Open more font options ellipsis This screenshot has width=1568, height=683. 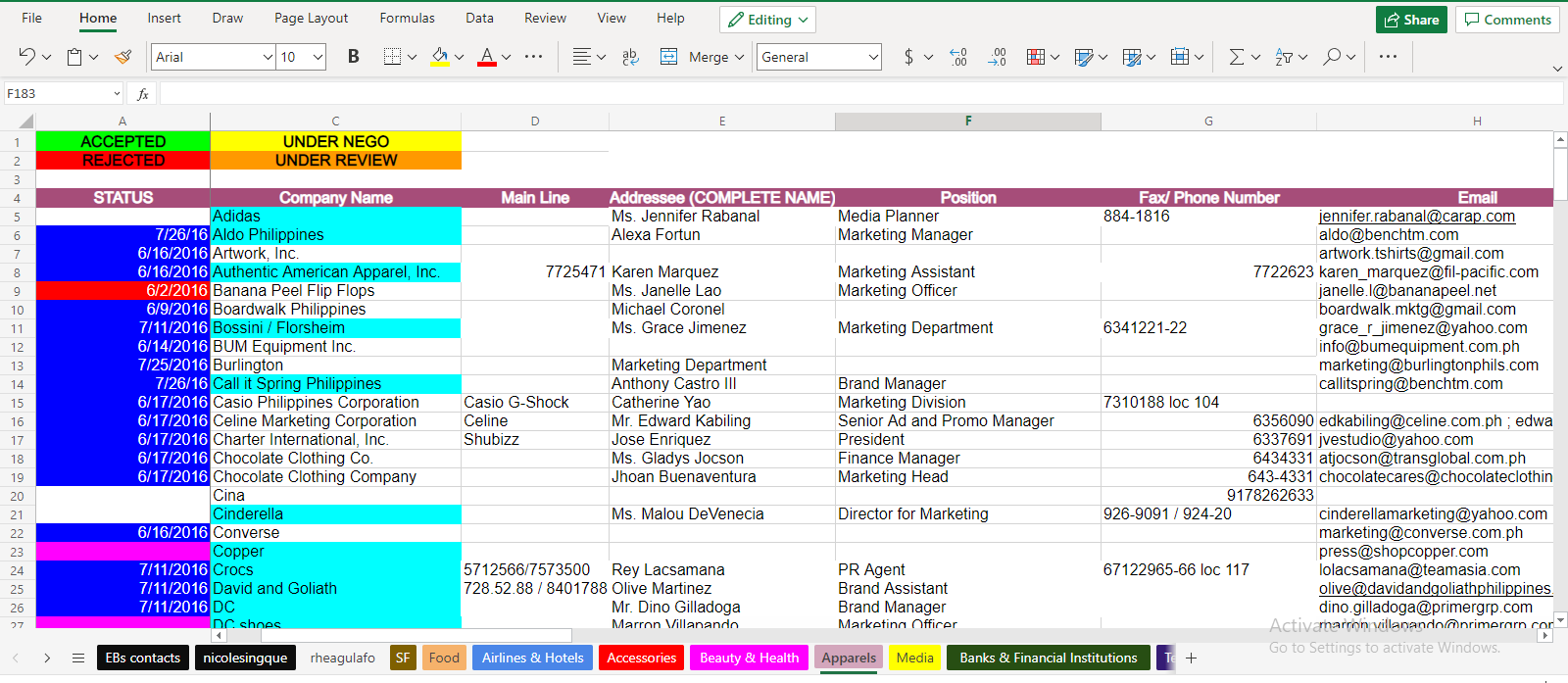click(534, 57)
